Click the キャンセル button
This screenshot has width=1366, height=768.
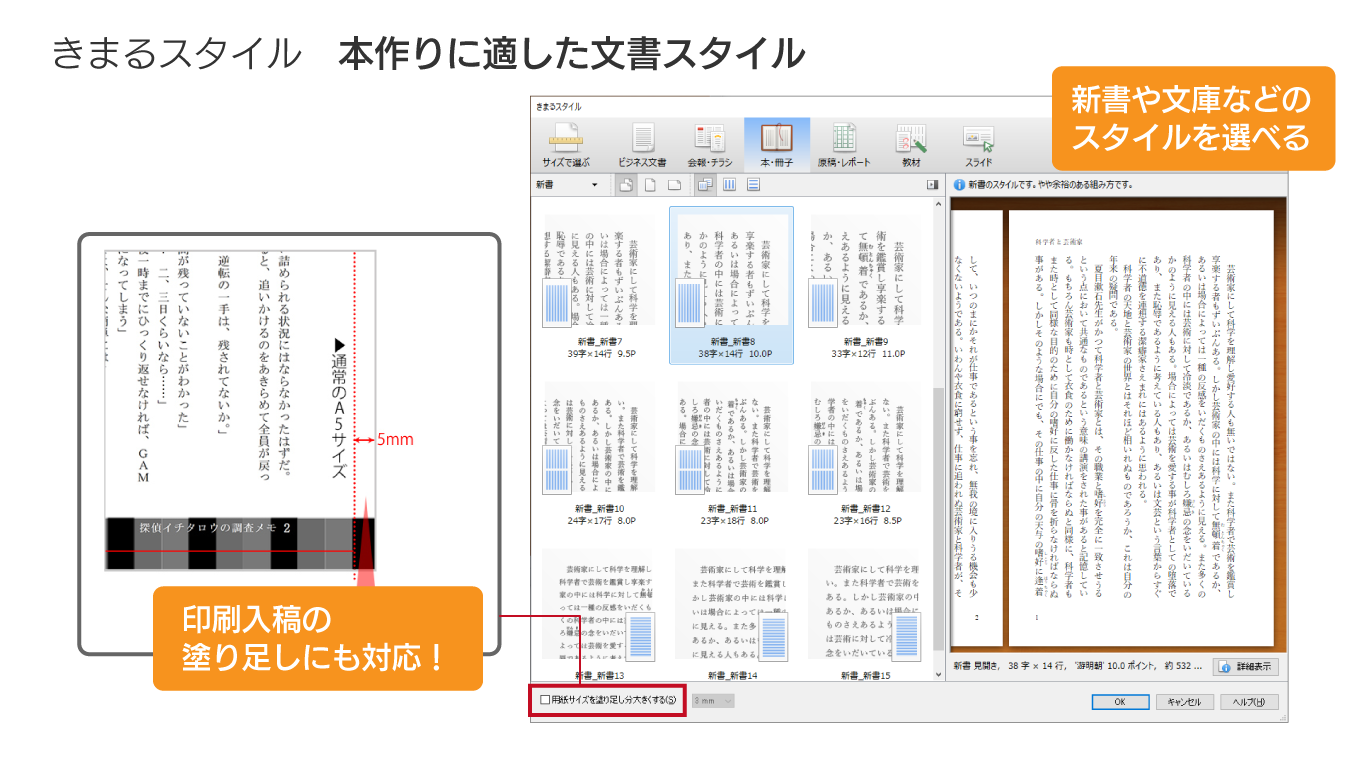pos(1184,701)
